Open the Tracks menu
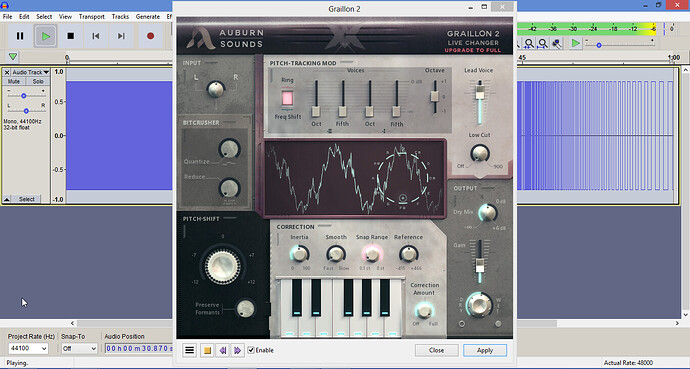This screenshot has height=369, width=690. (x=120, y=17)
